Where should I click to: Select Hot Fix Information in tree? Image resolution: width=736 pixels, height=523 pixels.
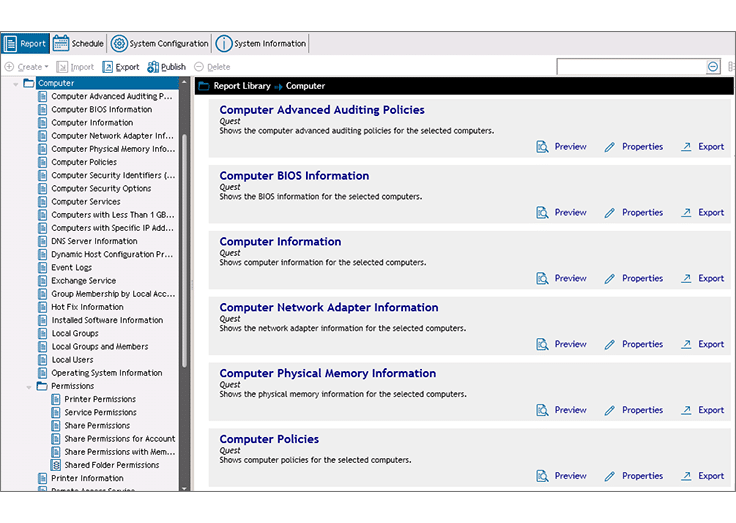(87, 307)
